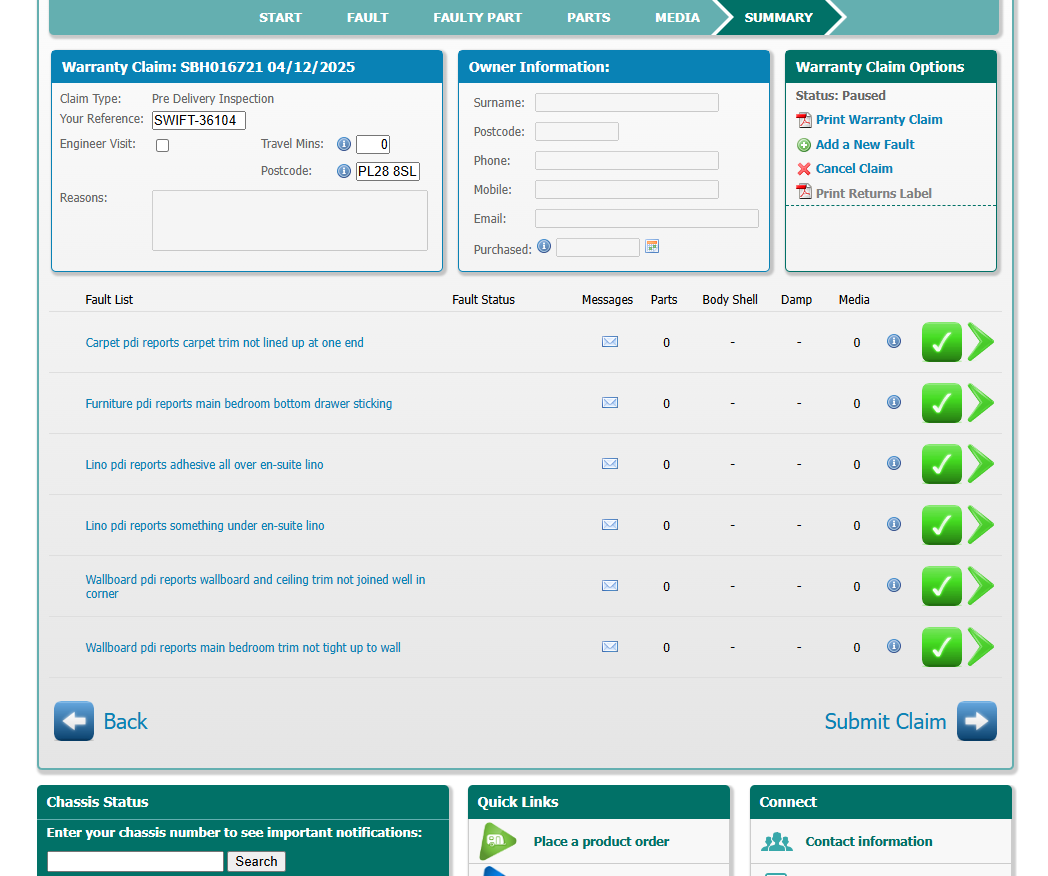1048x876 pixels.
Task: Click green checkmark for Furniture drawer fault
Action: click(941, 403)
